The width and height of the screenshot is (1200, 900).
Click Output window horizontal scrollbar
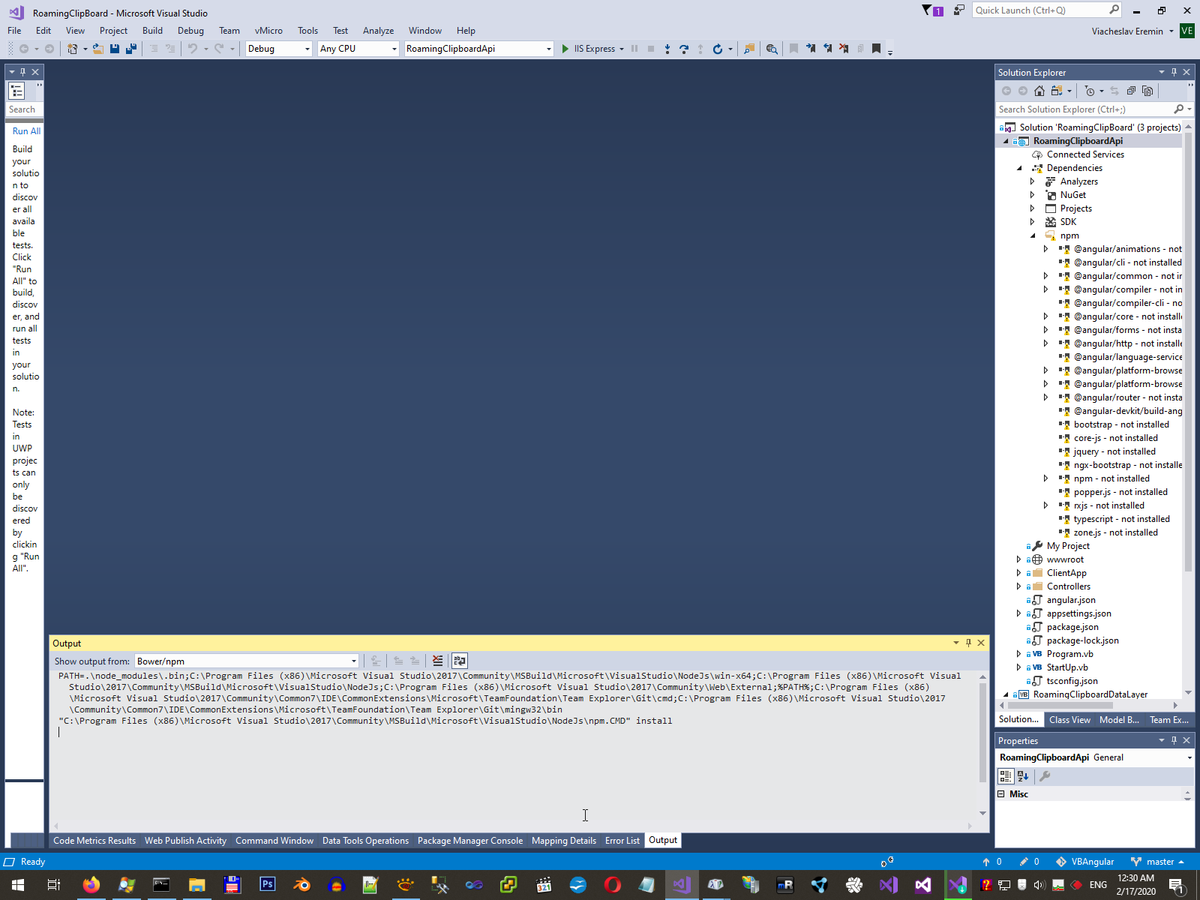pos(514,826)
